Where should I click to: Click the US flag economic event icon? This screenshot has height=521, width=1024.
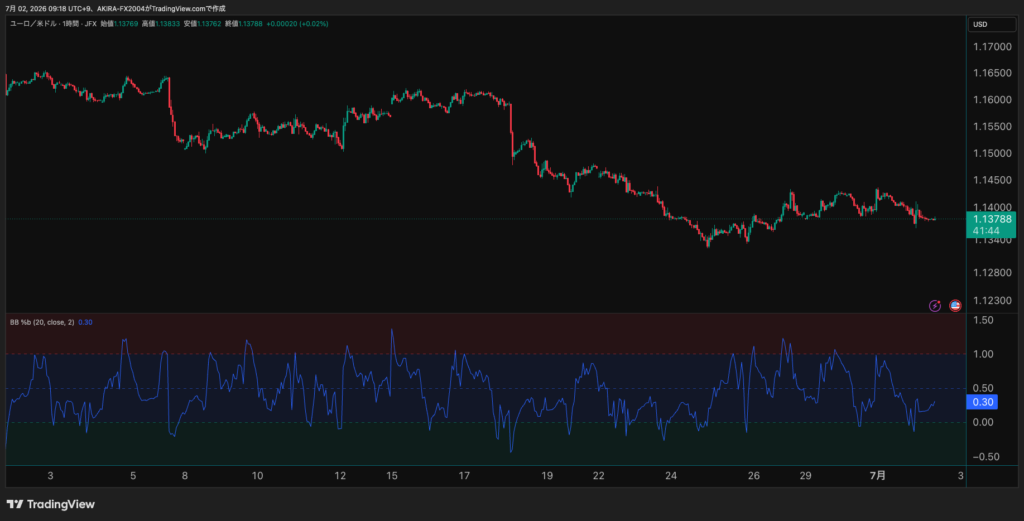coord(955,306)
